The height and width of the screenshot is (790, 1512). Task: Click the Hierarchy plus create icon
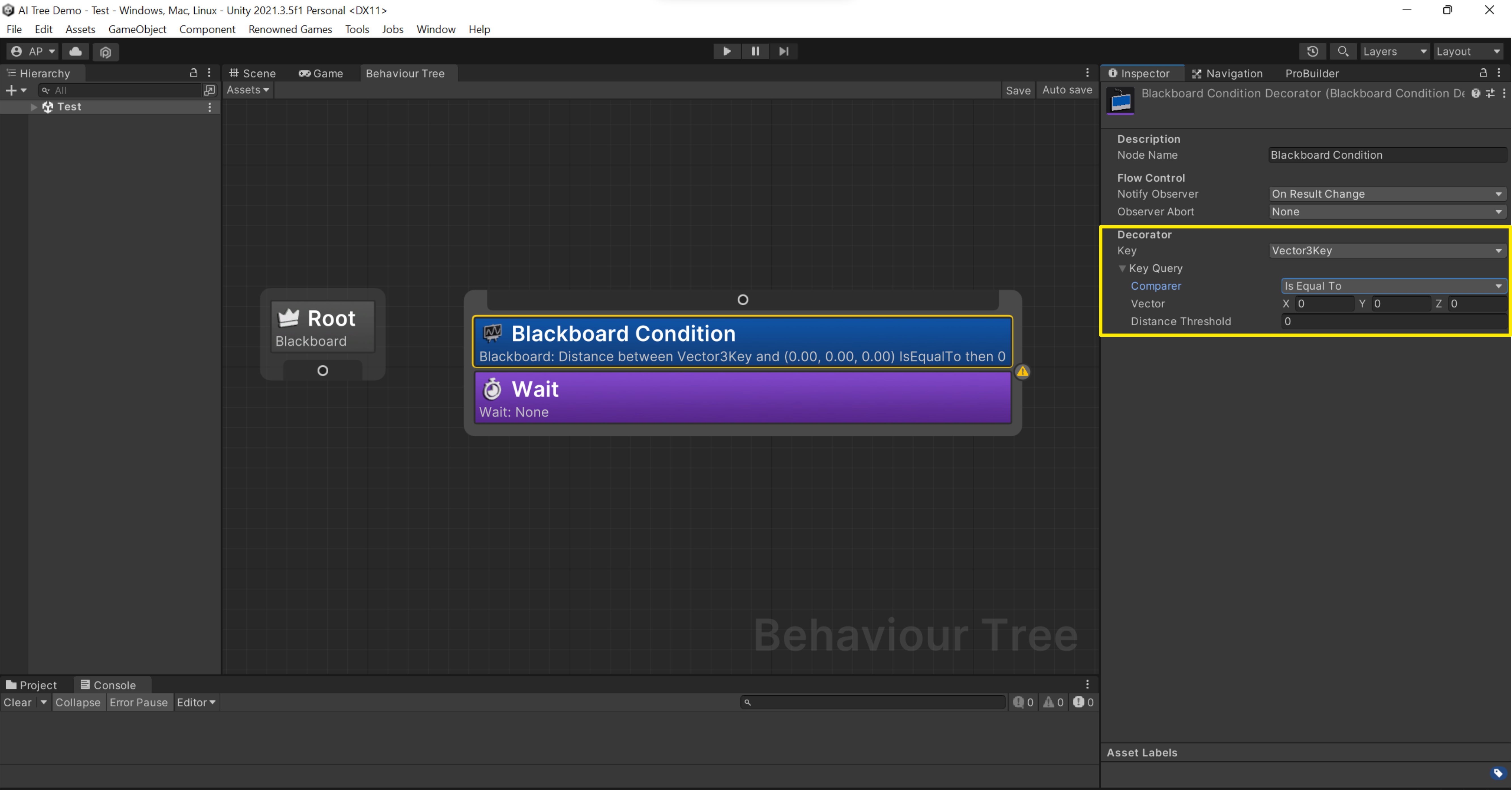coord(10,90)
